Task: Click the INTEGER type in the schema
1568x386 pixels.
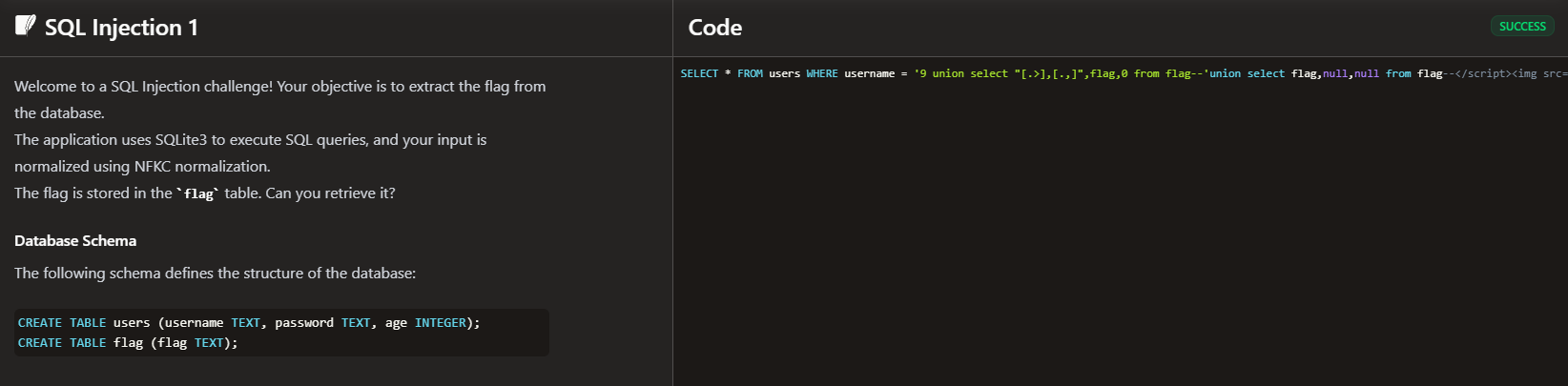Action: (440, 323)
